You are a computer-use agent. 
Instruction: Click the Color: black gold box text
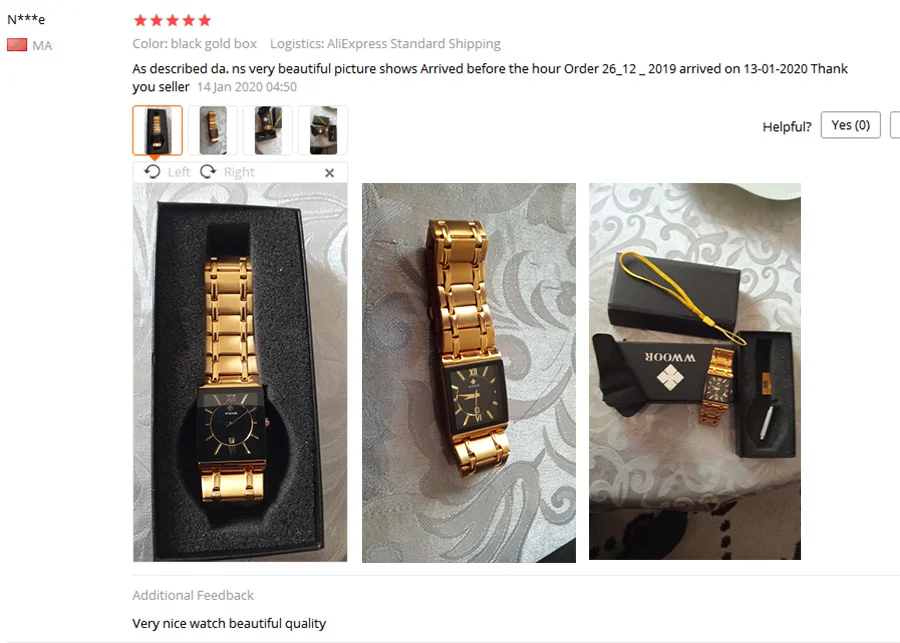195,44
